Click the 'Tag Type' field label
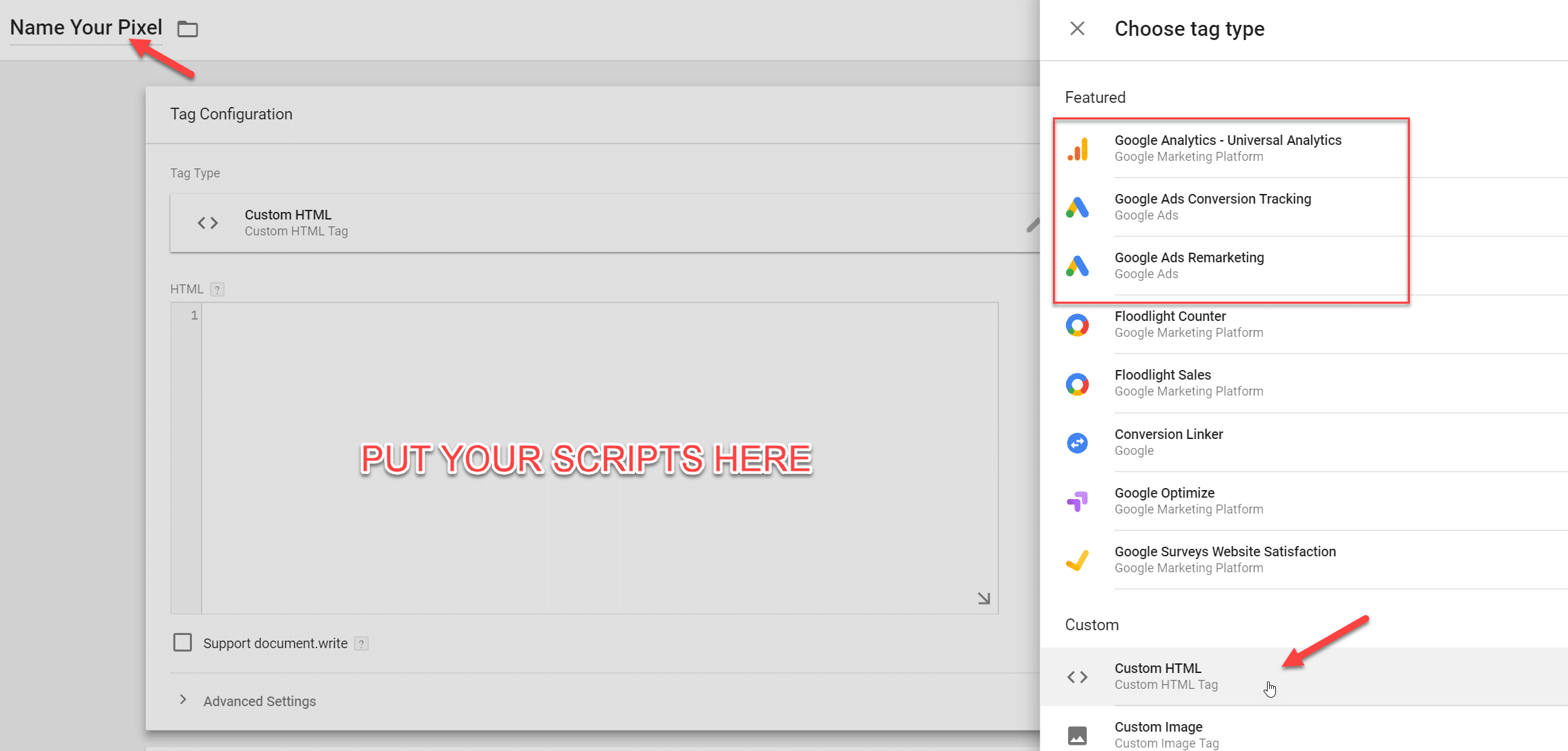This screenshot has width=1568, height=751. click(195, 173)
